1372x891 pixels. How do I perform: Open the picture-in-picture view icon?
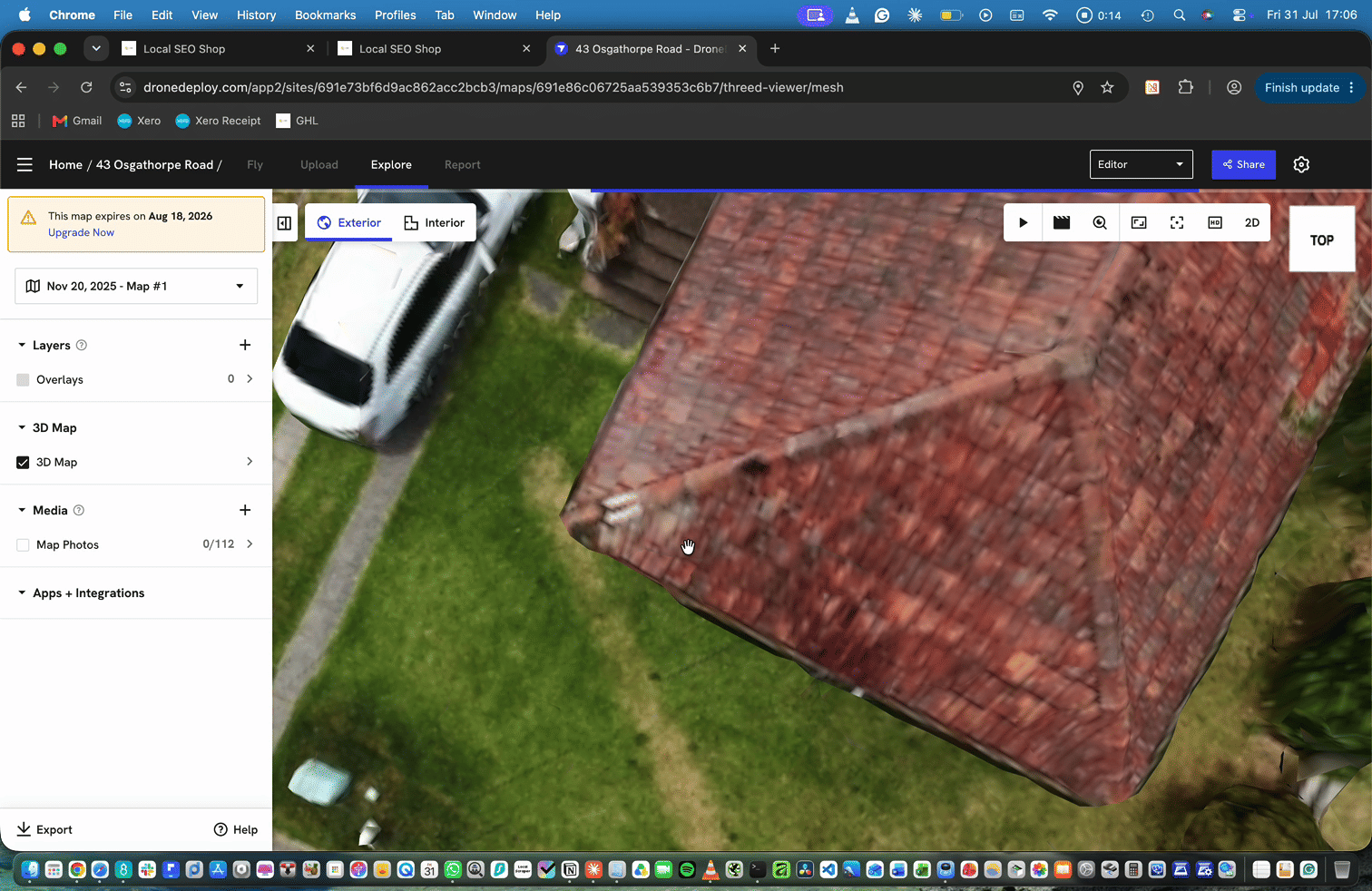pyautogui.click(x=1139, y=222)
